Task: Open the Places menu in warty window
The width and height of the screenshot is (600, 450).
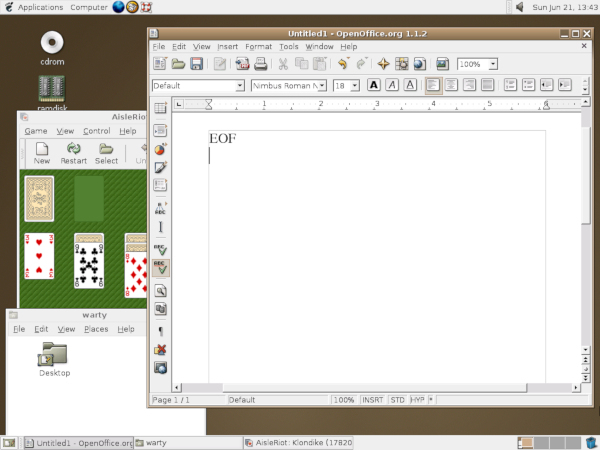Action: (96, 329)
